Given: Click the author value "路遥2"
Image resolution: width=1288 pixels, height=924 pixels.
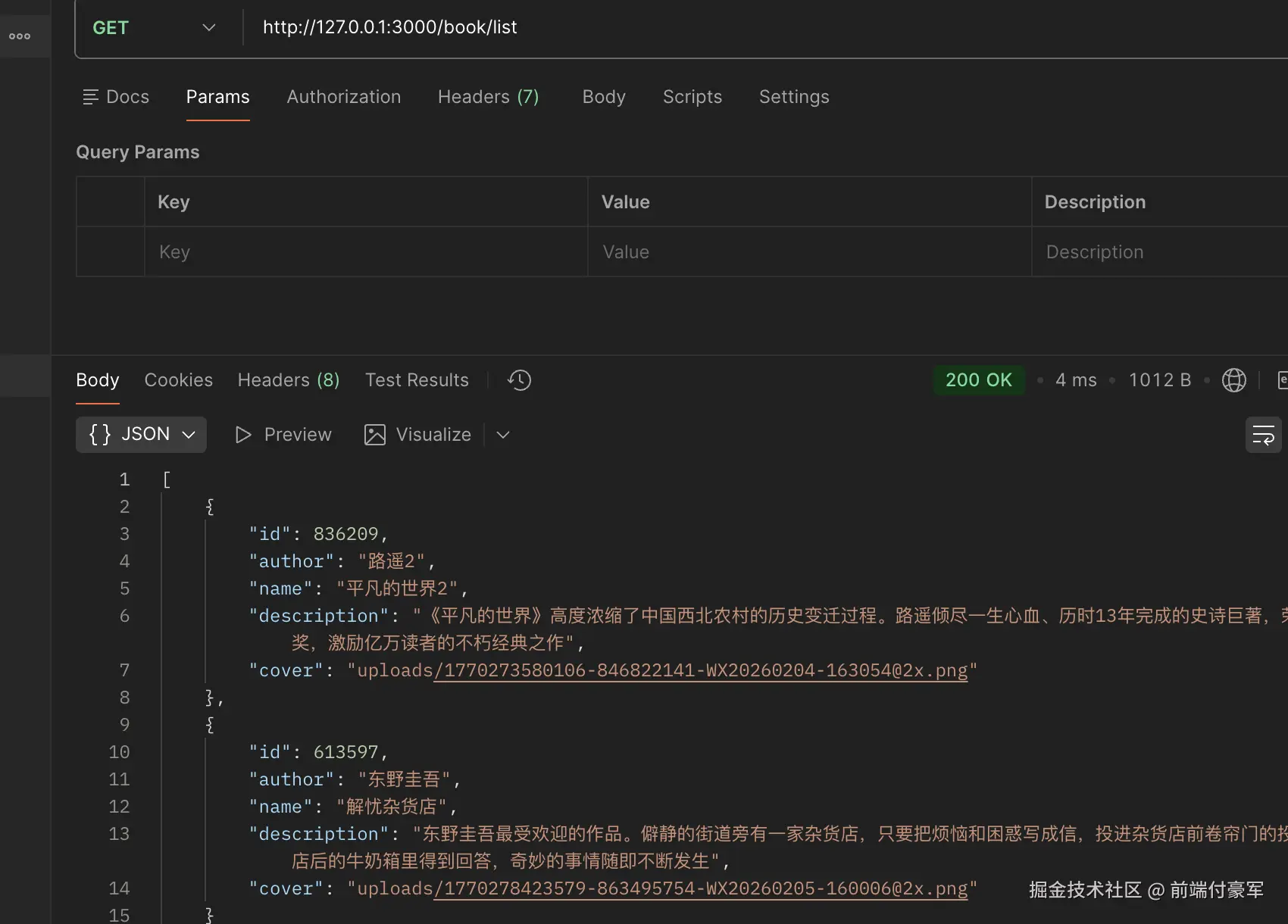Looking at the screenshot, I should coord(392,562).
